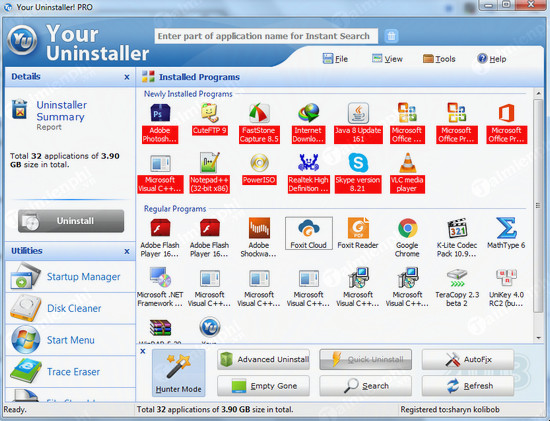The width and height of the screenshot is (550, 421).
Task: Open Disk Cleaner utility
Action: (70, 308)
